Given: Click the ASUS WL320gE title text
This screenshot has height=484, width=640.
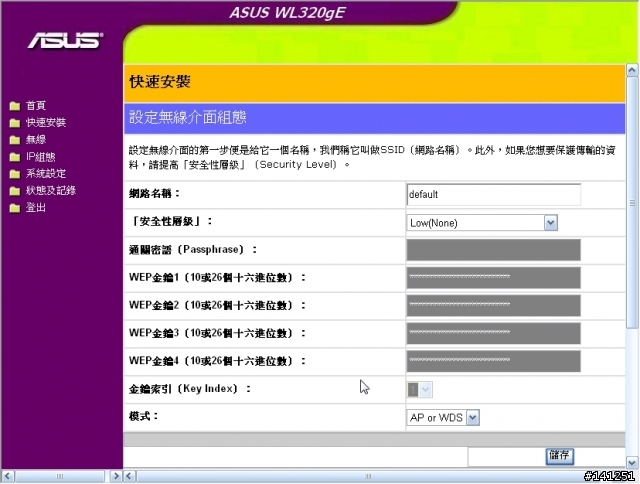Looking at the screenshot, I should 288,13.
